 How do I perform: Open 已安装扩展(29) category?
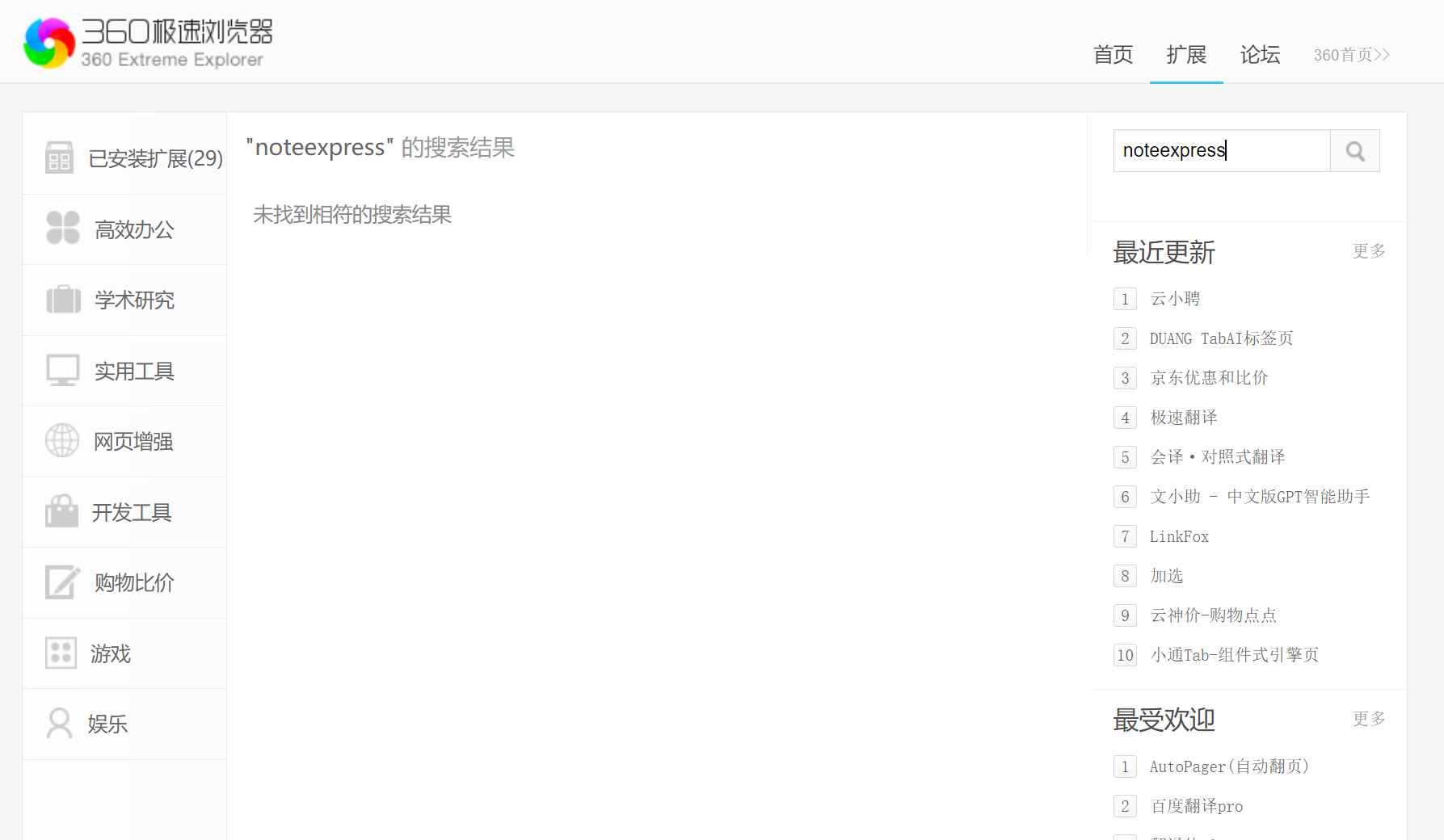tap(124, 158)
